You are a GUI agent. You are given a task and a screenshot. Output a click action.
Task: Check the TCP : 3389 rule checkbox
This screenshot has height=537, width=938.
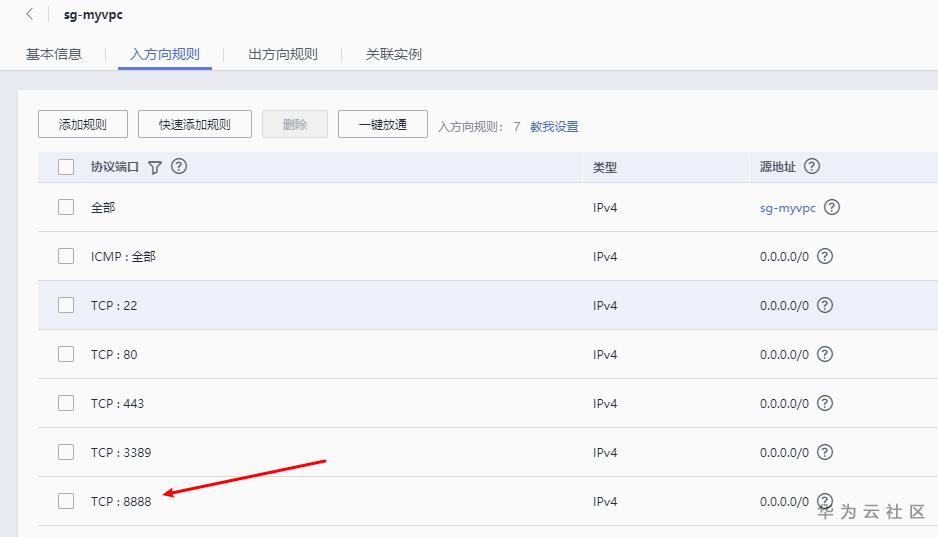click(x=66, y=452)
